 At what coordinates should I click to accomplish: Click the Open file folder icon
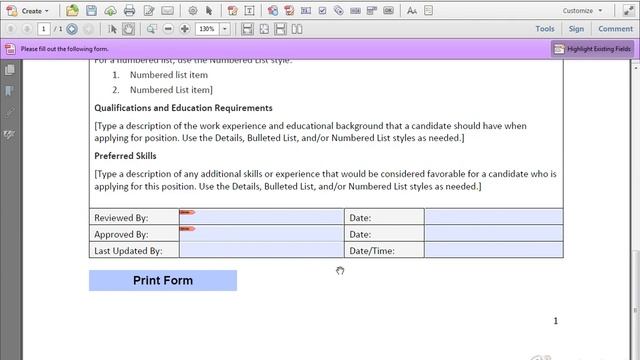[72, 11]
